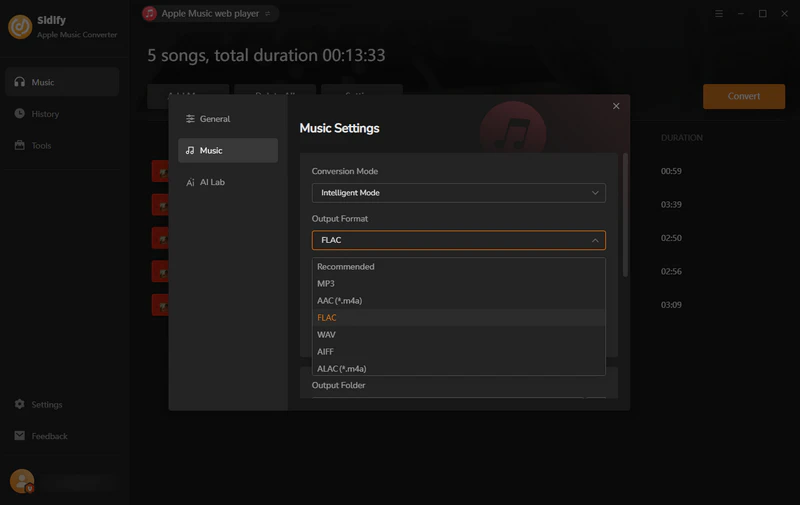800x505 pixels.
Task: Click the gear Settings icon in sidebar
Action: click(19, 404)
